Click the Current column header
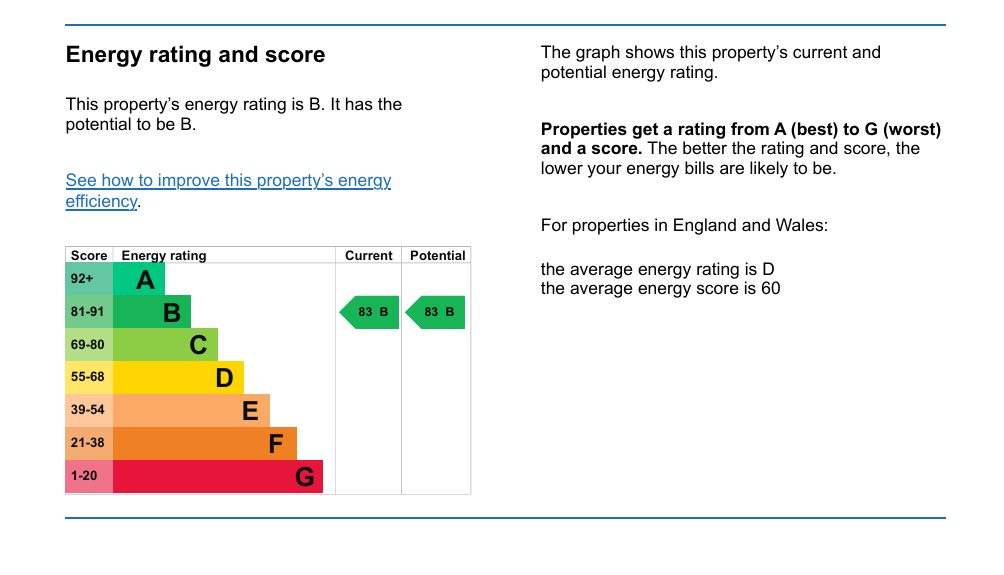This screenshot has width=1004, height=575. coord(368,256)
